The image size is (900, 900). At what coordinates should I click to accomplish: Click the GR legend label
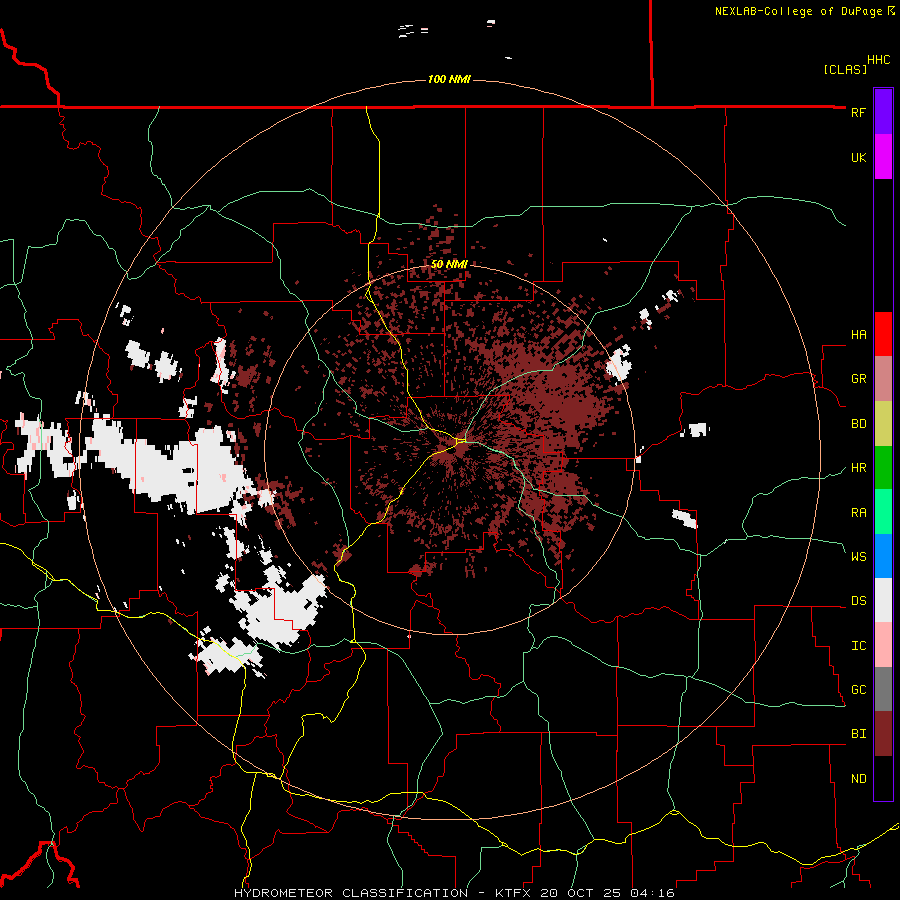pyautogui.click(x=858, y=379)
